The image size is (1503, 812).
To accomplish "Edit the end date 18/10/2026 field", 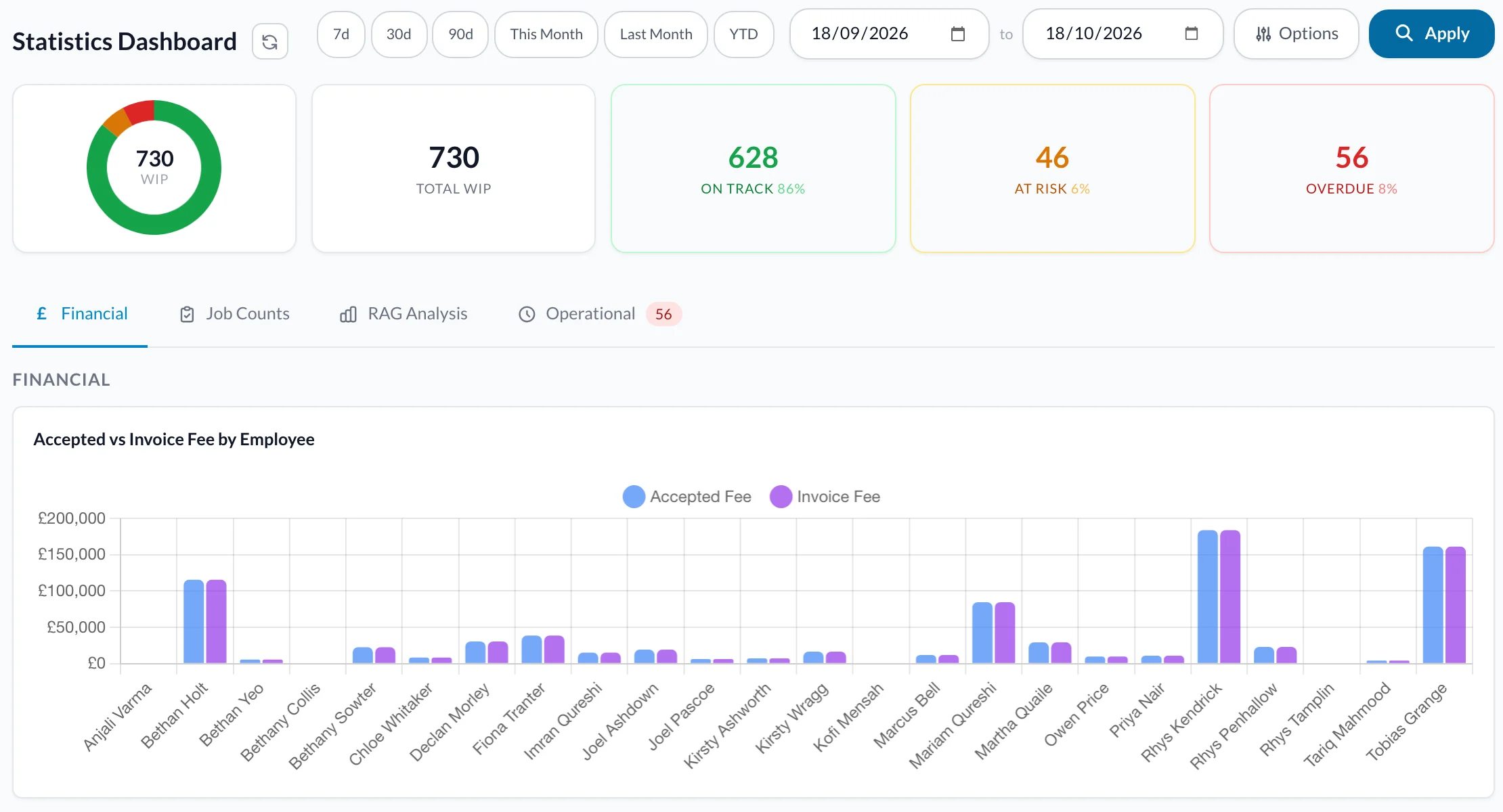I will 1123,34.
